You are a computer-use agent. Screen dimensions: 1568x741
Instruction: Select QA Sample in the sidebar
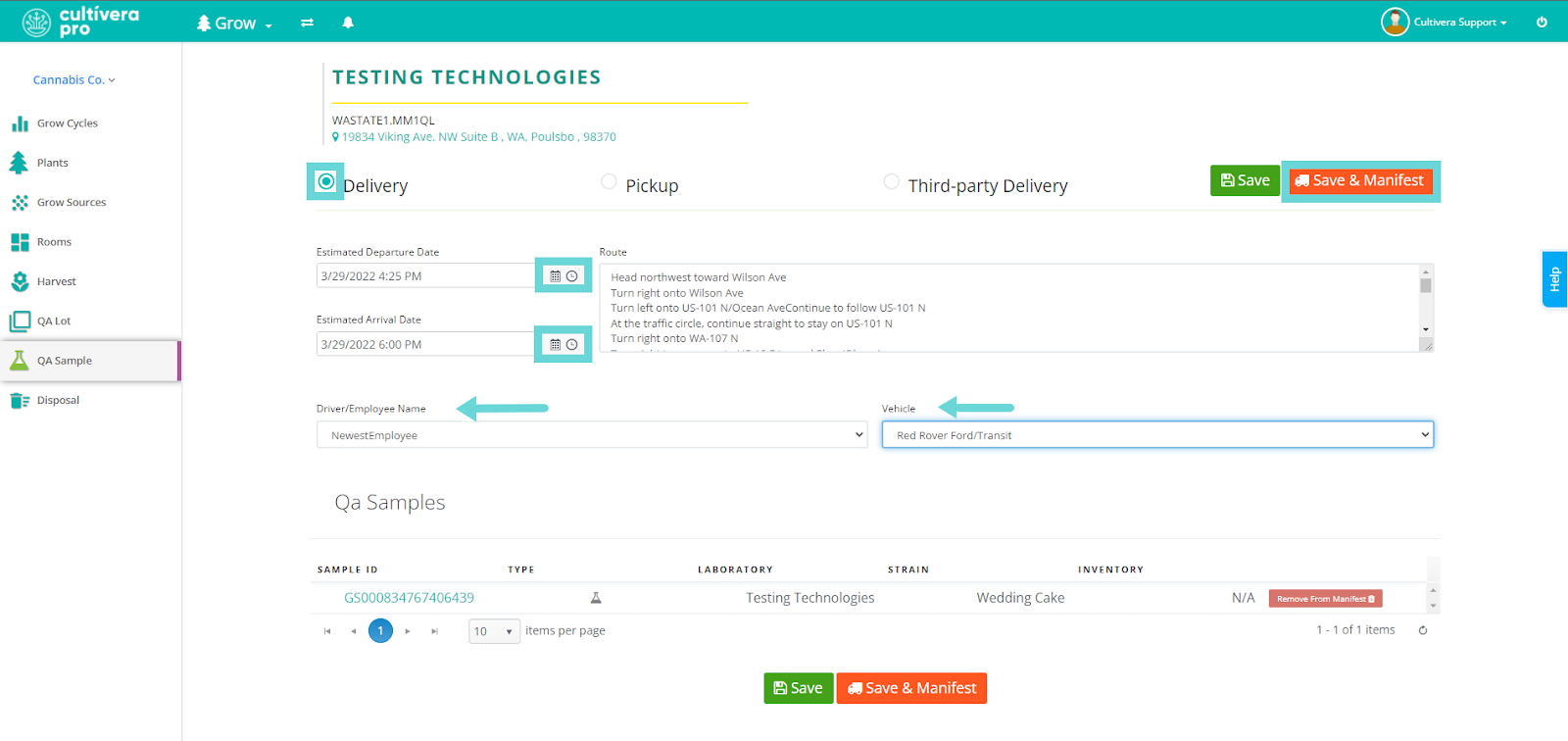[x=90, y=361]
